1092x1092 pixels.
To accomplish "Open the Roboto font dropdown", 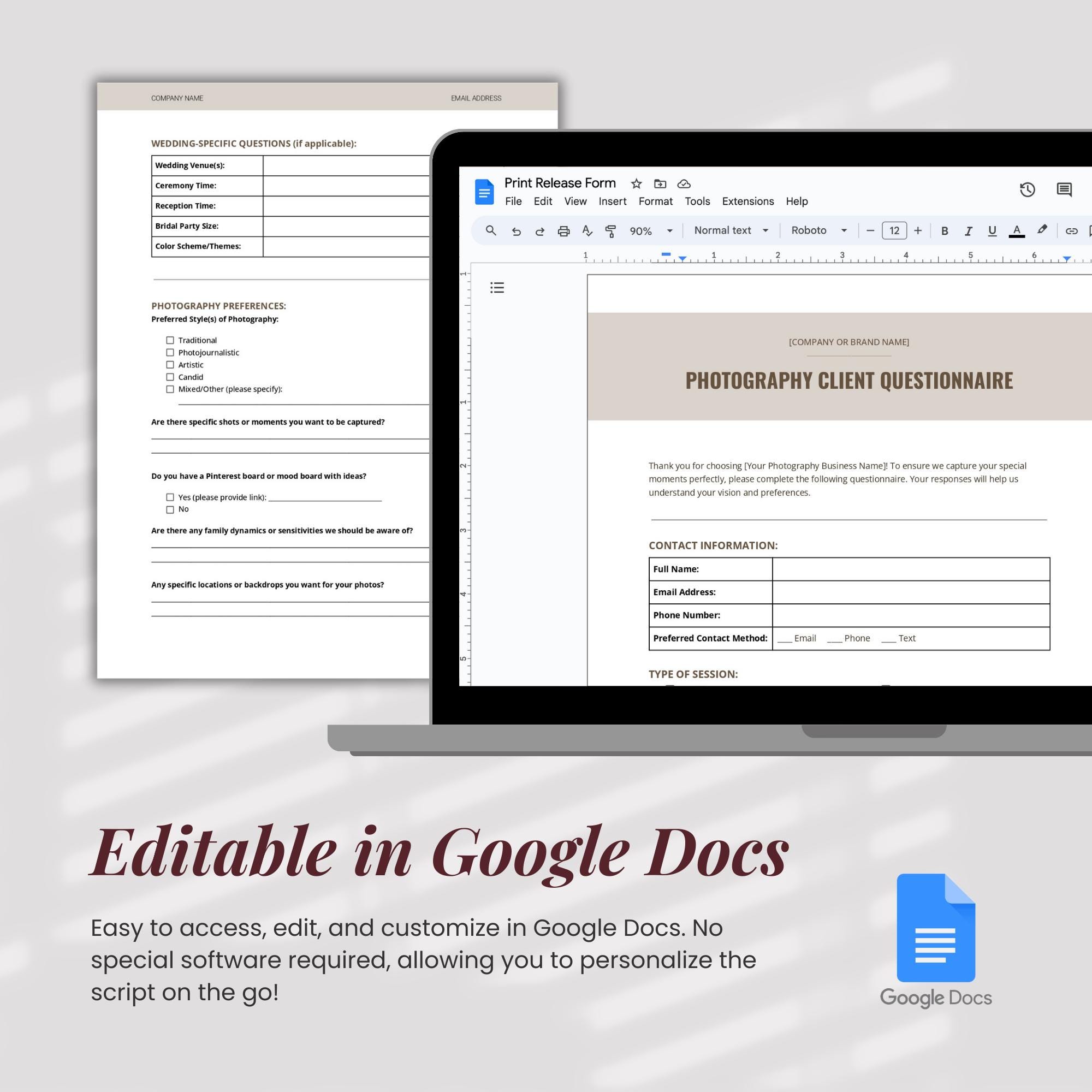I will click(x=819, y=230).
